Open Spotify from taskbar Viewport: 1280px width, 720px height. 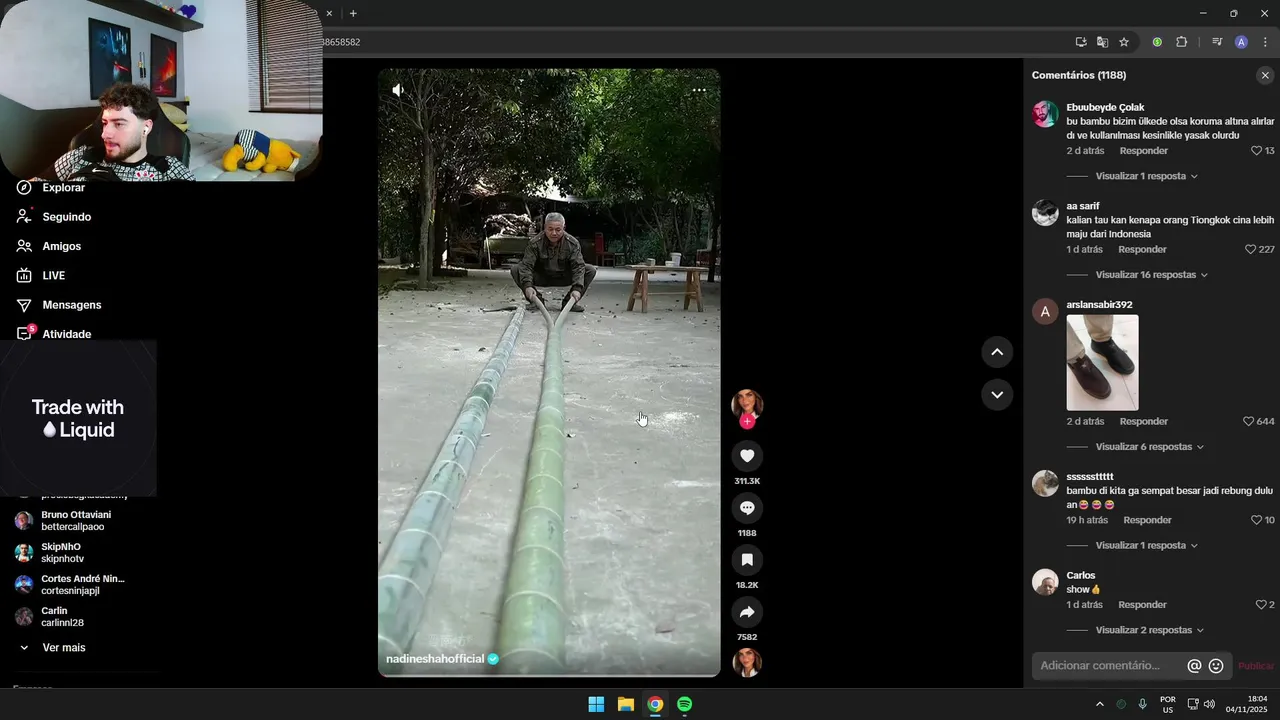(x=684, y=704)
